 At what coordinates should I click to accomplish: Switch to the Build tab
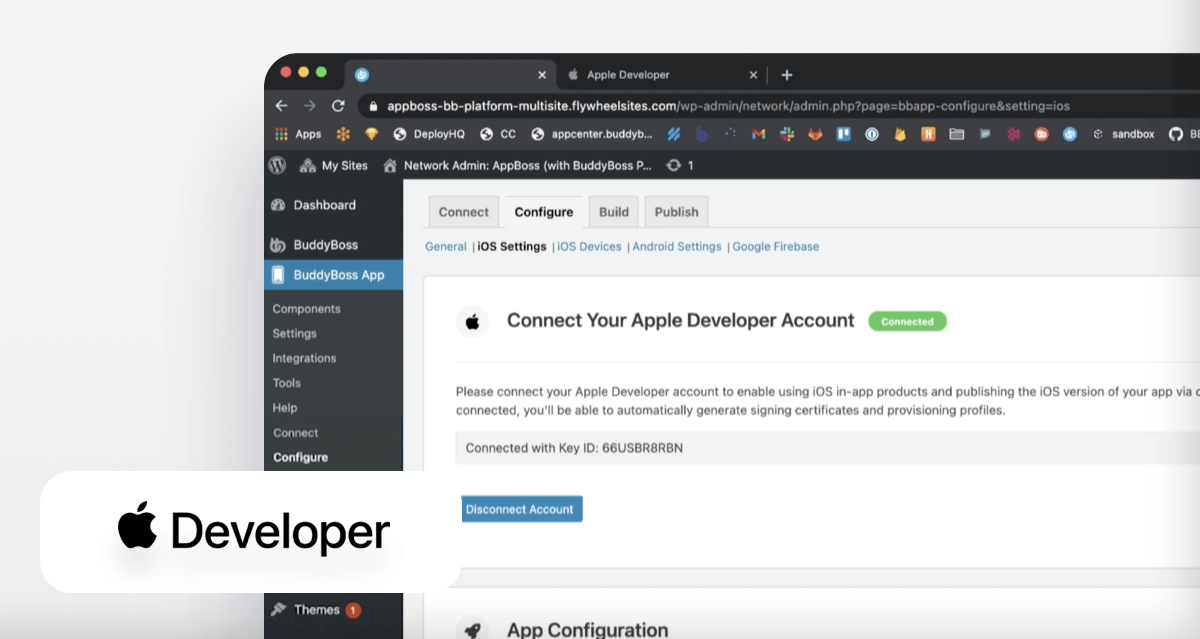coord(614,212)
